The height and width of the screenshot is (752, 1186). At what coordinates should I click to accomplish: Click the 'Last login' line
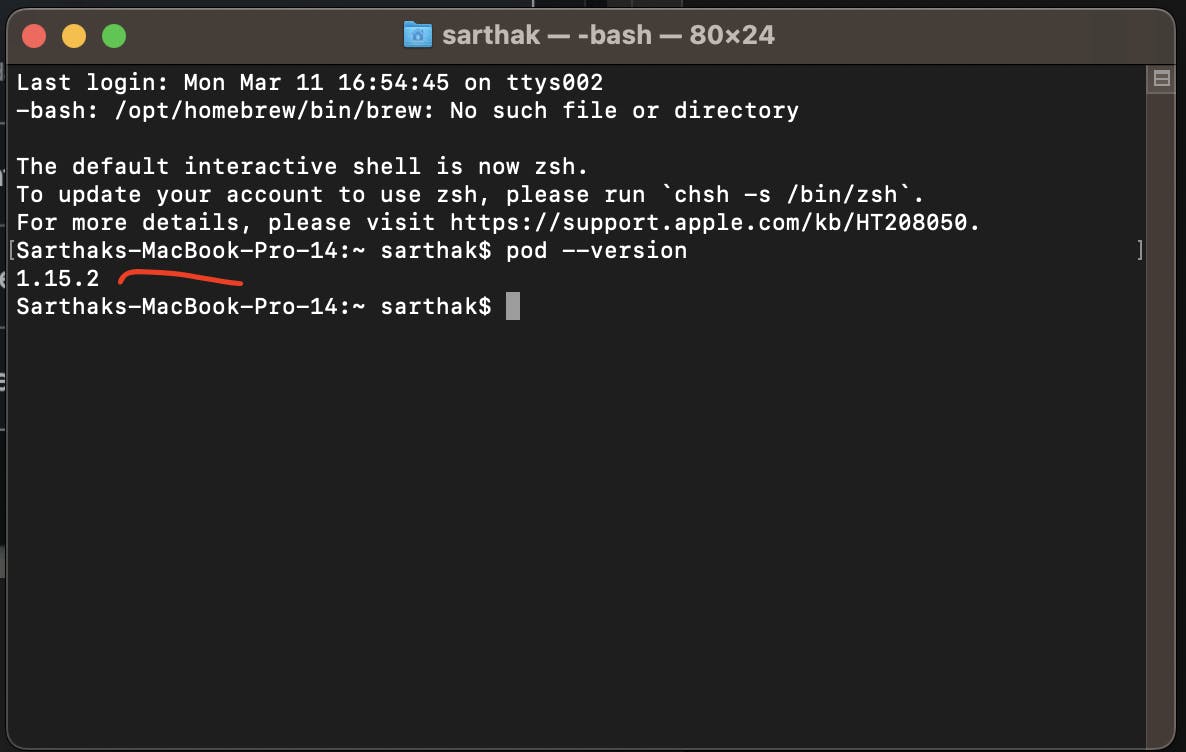point(310,82)
